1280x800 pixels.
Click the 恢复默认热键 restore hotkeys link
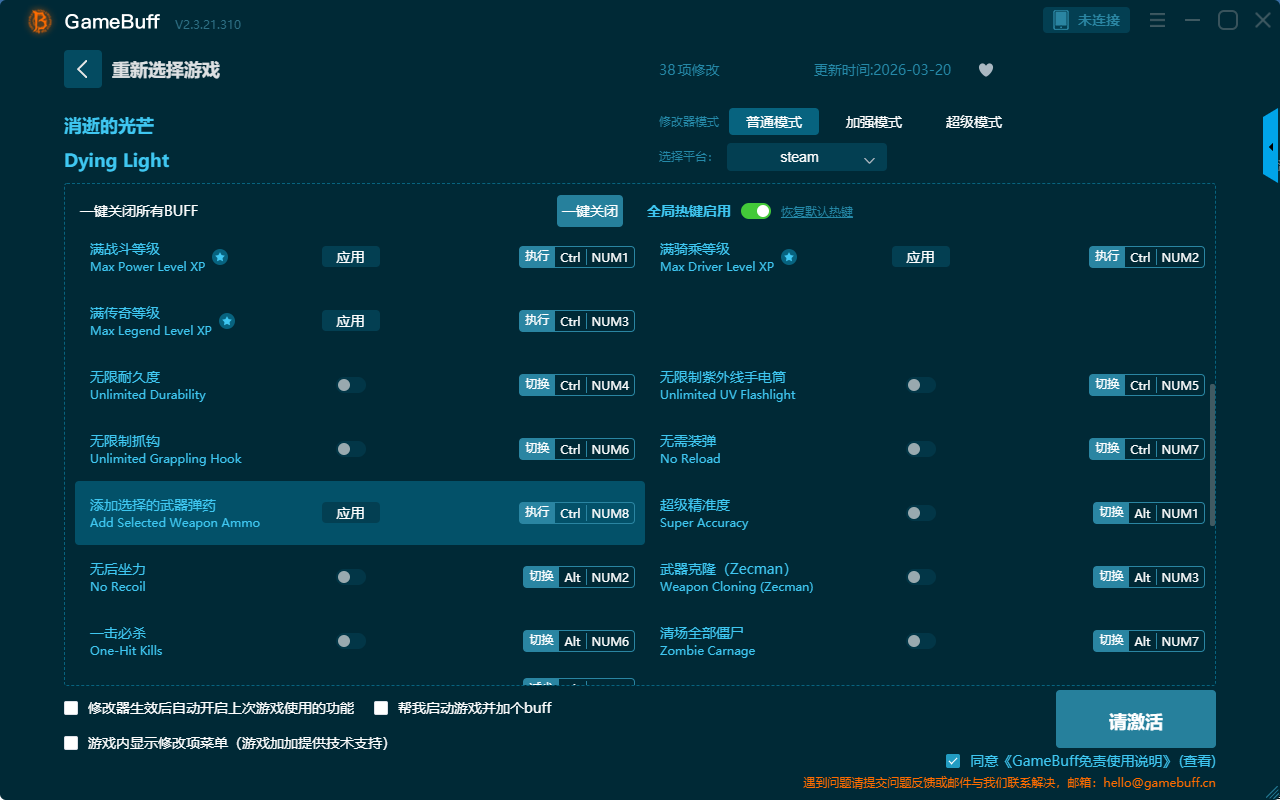816,212
